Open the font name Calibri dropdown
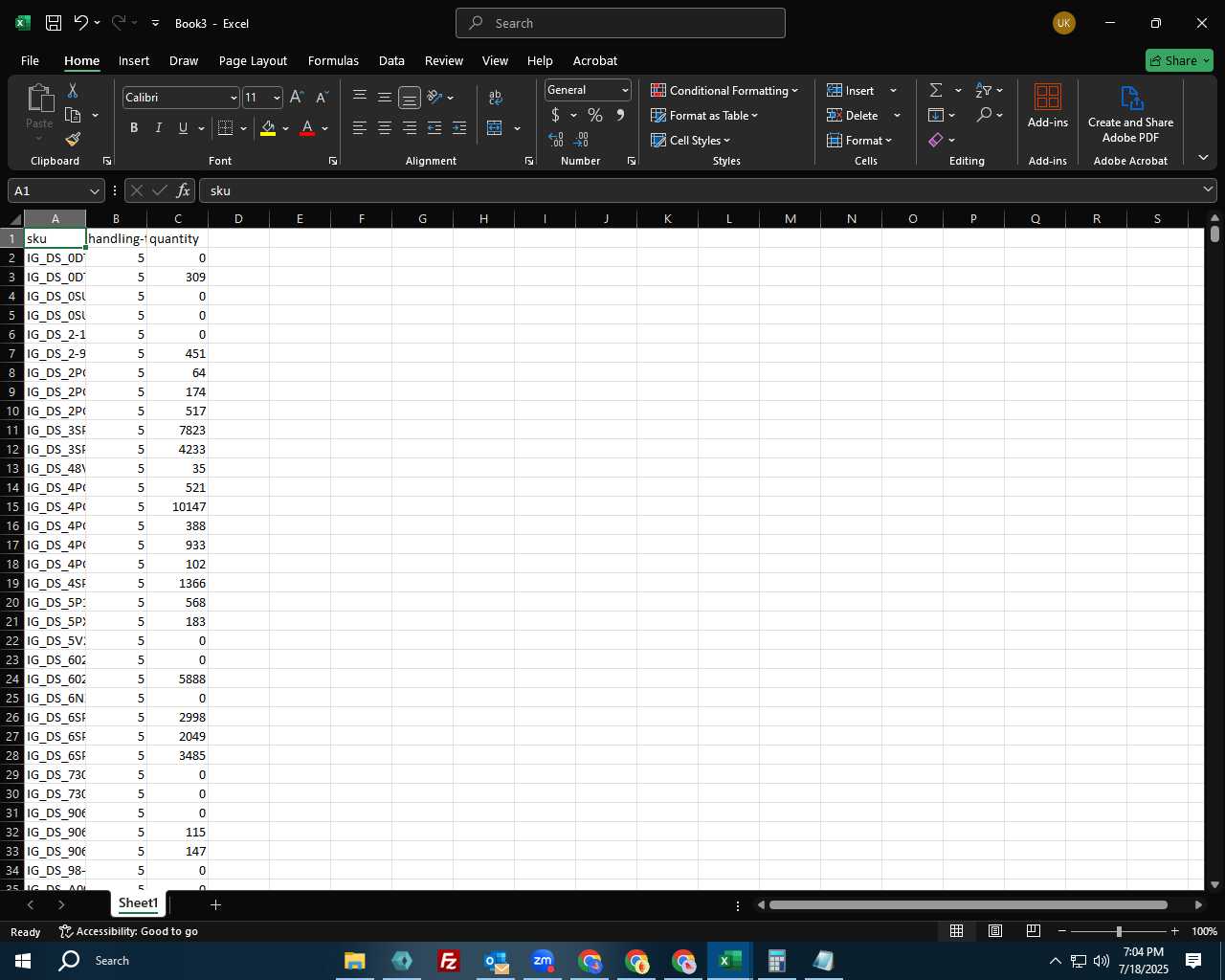The image size is (1225, 980). 233,98
